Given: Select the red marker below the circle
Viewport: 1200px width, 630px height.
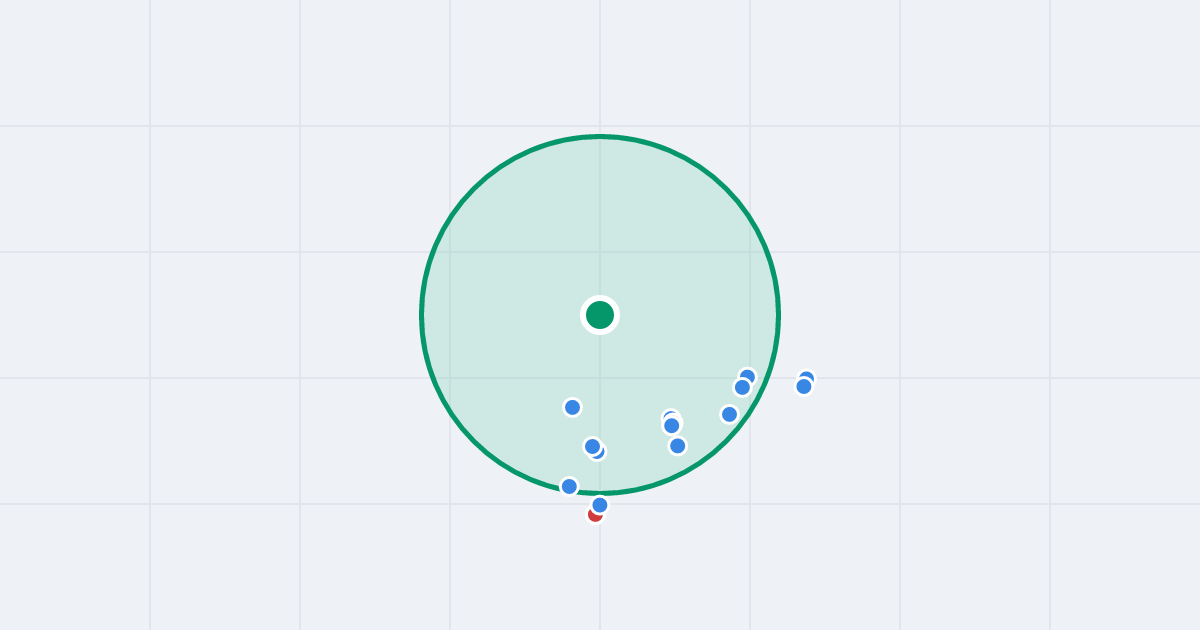Looking at the screenshot, I should [595, 515].
